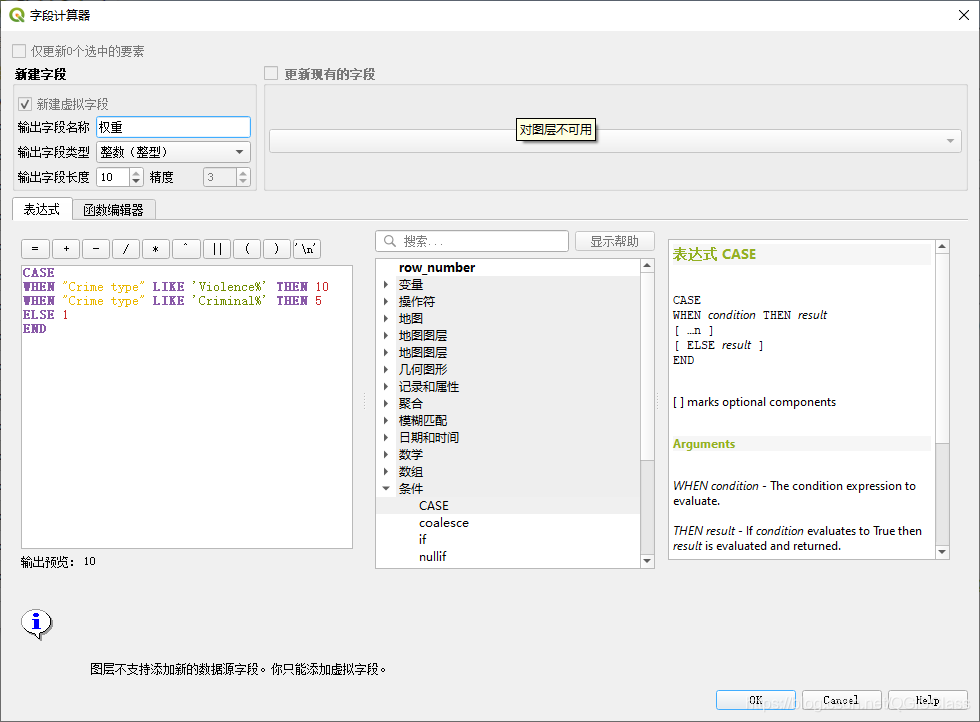Increase 输出字段长度 with the stepper arrow
980x722 pixels.
click(136, 172)
